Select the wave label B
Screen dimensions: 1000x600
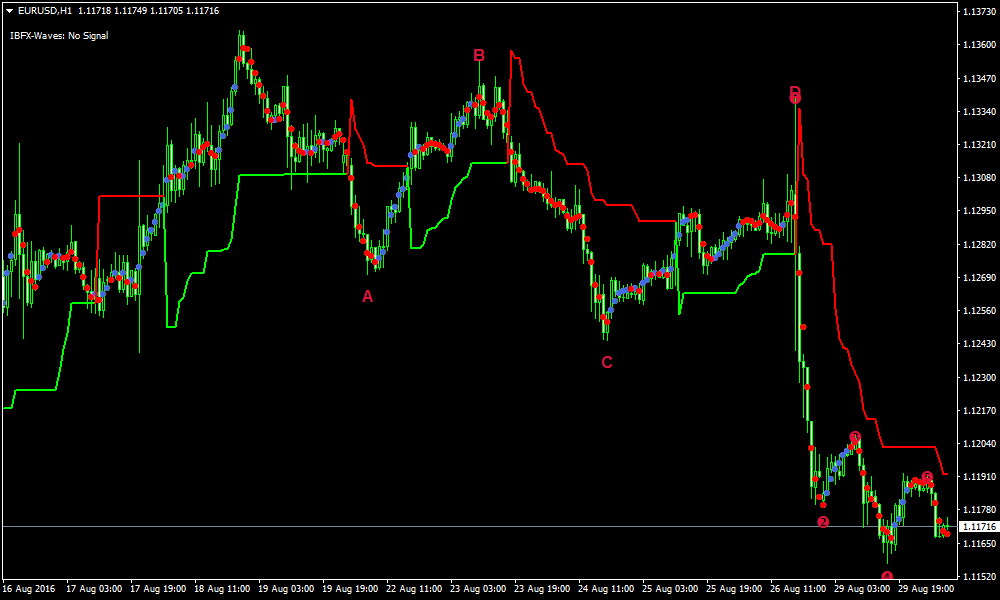click(479, 56)
